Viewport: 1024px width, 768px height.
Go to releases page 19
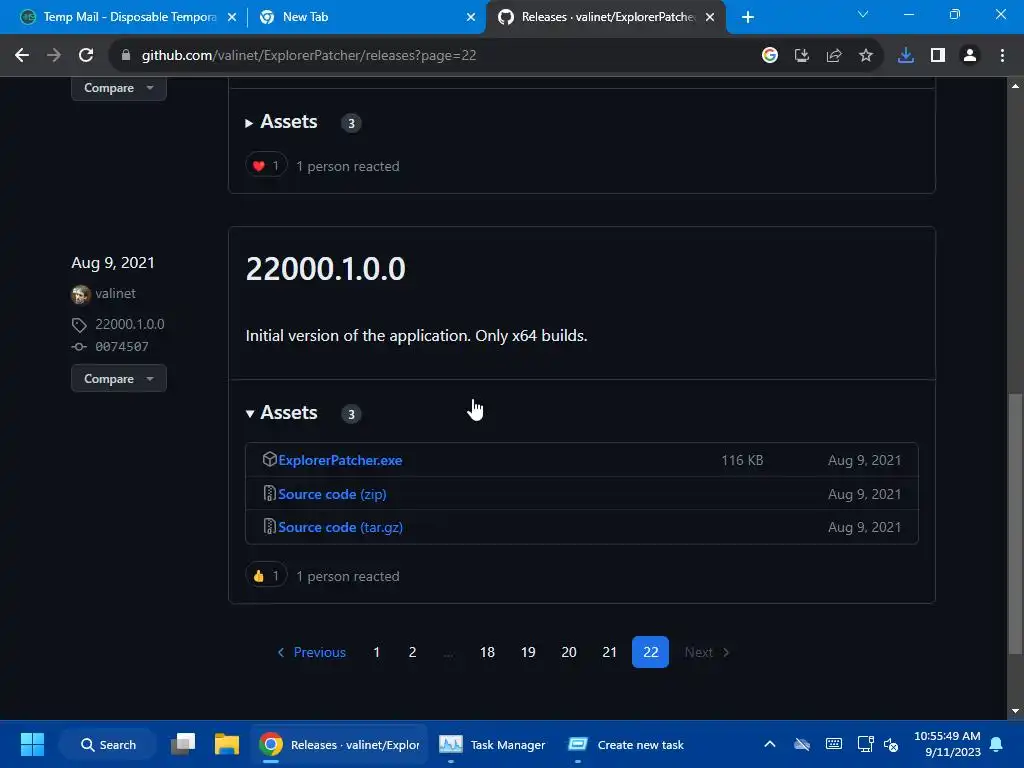pos(528,652)
